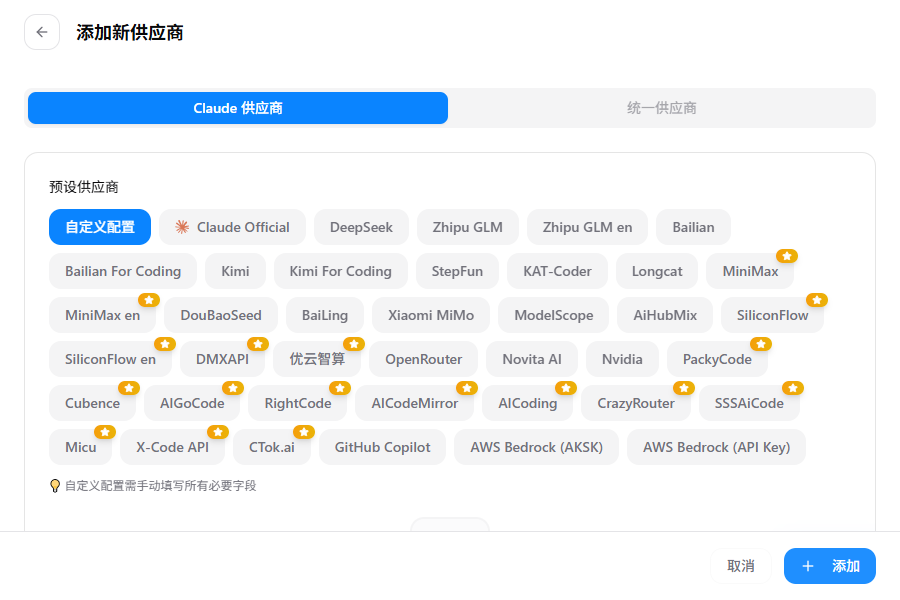Image resolution: width=900 pixels, height=600 pixels.
Task: Choose AICodeMirror preset
Action: [x=414, y=403]
